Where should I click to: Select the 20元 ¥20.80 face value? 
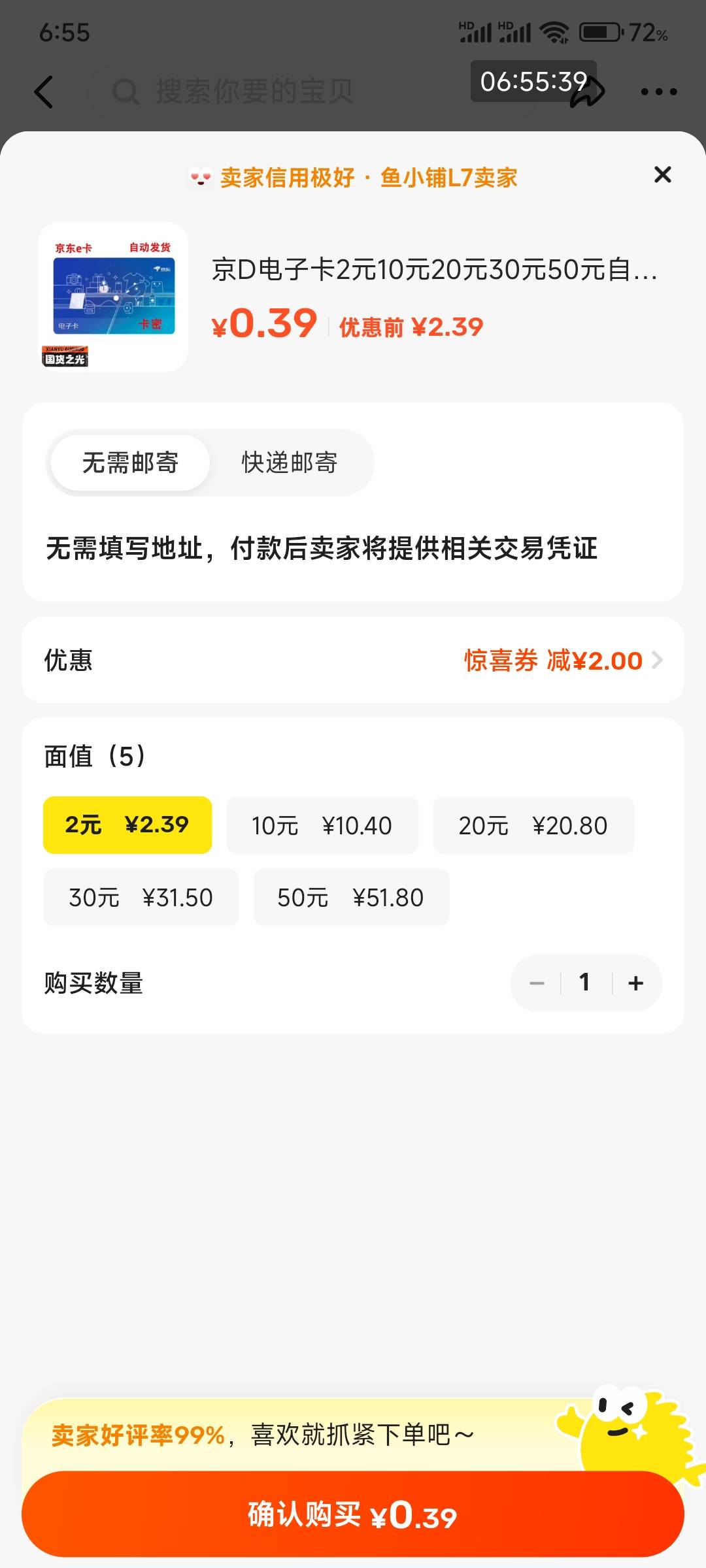[x=533, y=825]
